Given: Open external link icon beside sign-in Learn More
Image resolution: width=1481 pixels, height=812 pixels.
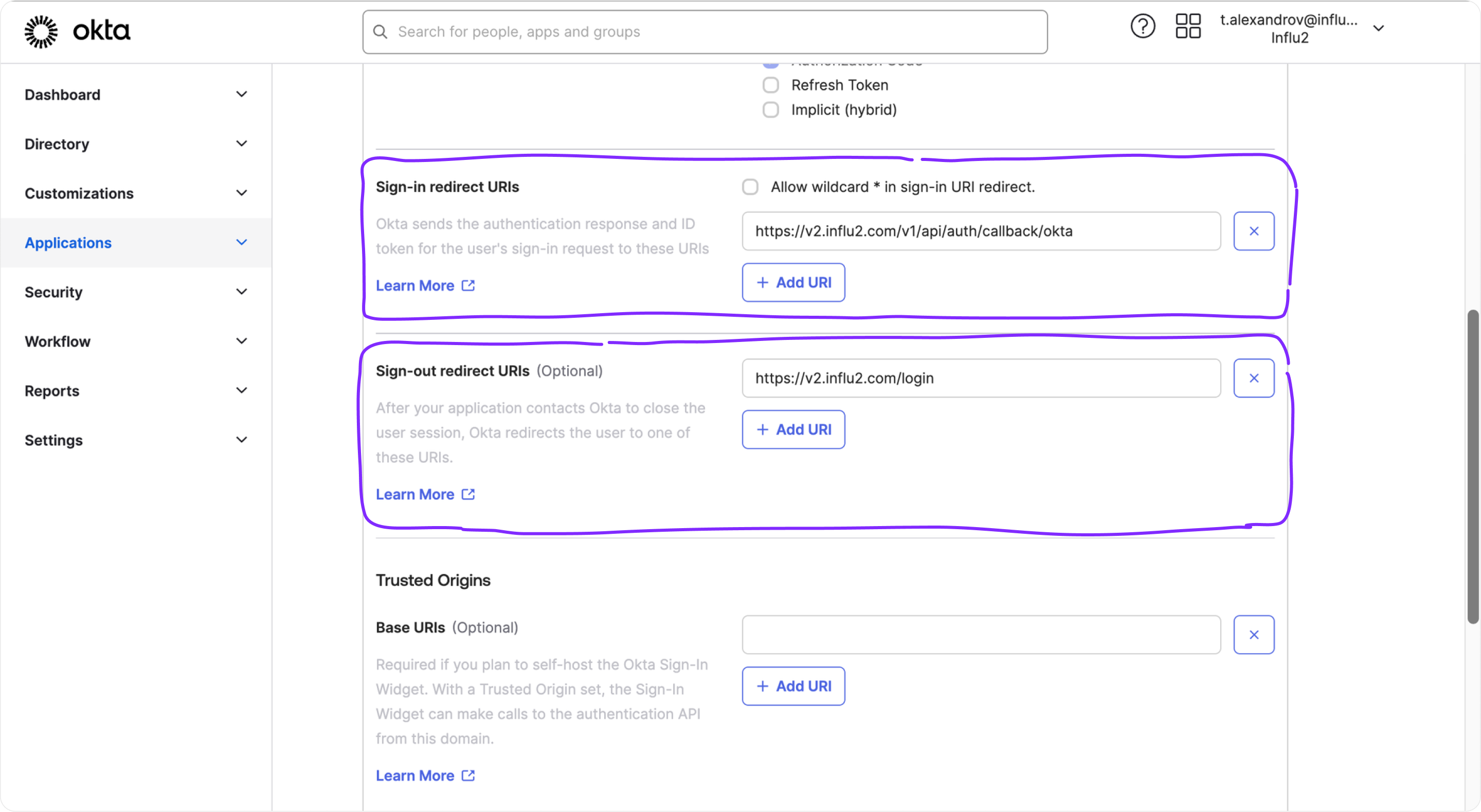Looking at the screenshot, I should [x=468, y=285].
